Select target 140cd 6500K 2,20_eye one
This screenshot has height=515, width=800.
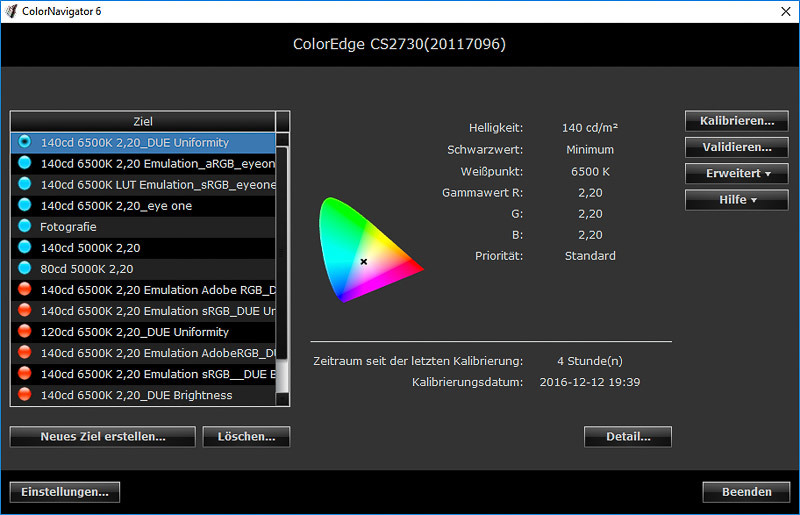click(x=143, y=206)
